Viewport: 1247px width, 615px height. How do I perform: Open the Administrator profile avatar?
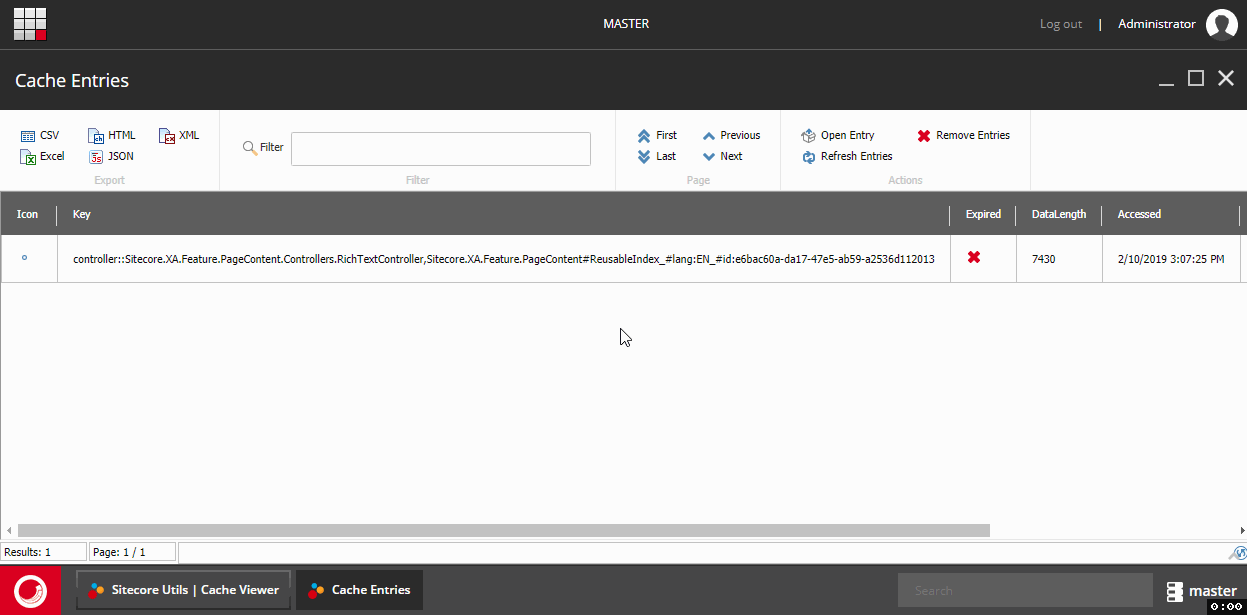[1222, 24]
